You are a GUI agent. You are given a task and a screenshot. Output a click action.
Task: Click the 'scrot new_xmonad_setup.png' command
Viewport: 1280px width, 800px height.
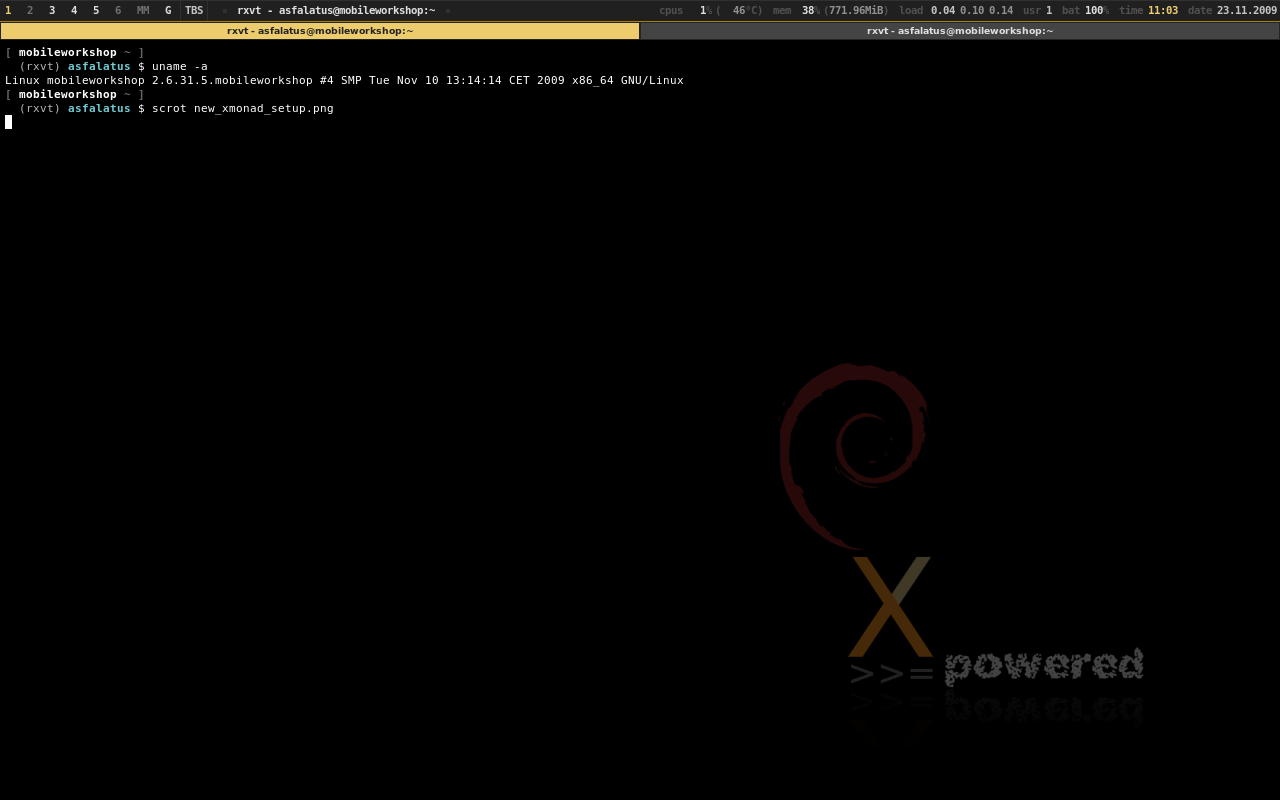coord(243,109)
